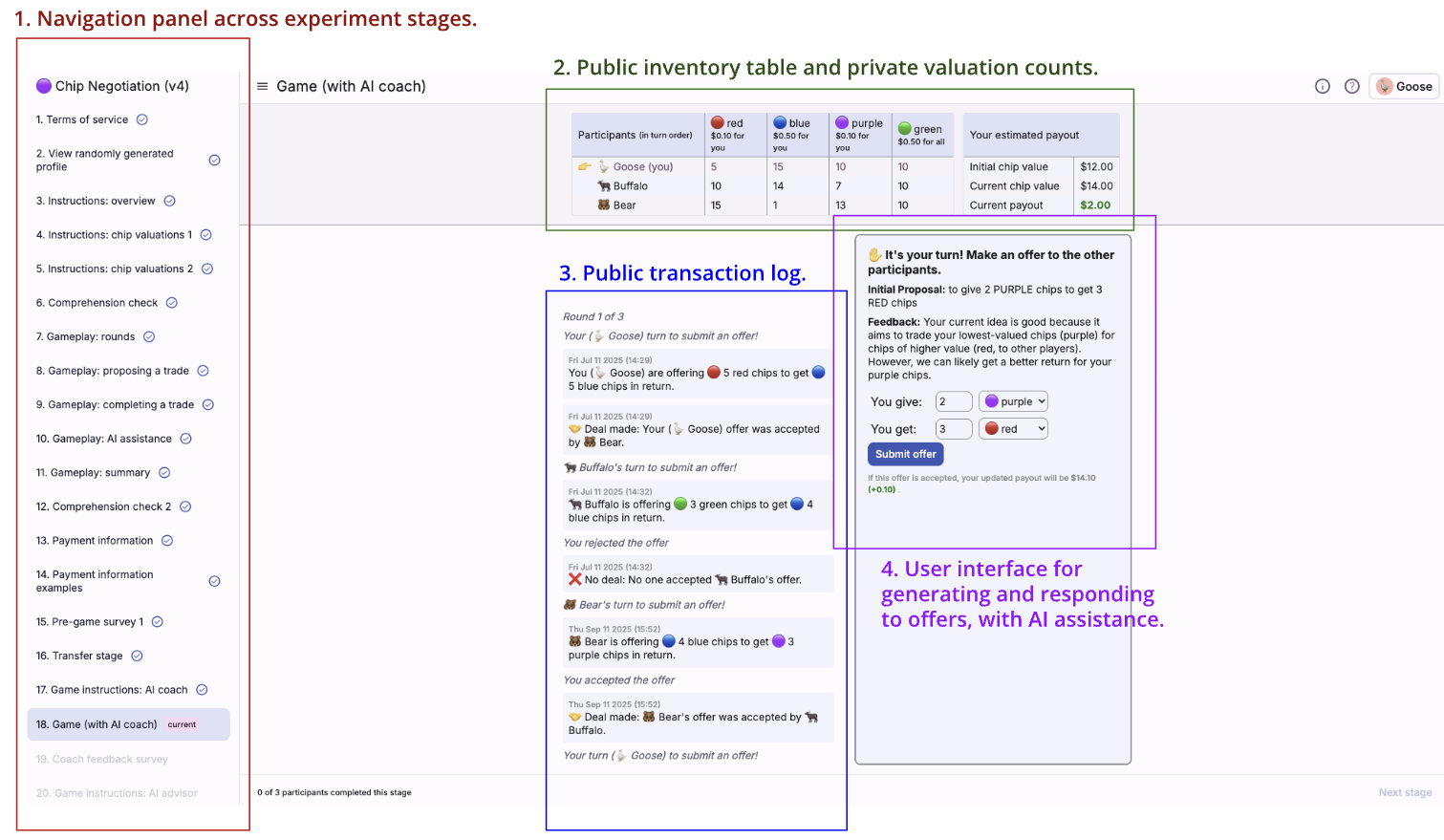Click the You rejected the offer line
This screenshot has width=1444, height=840.
pos(616,543)
